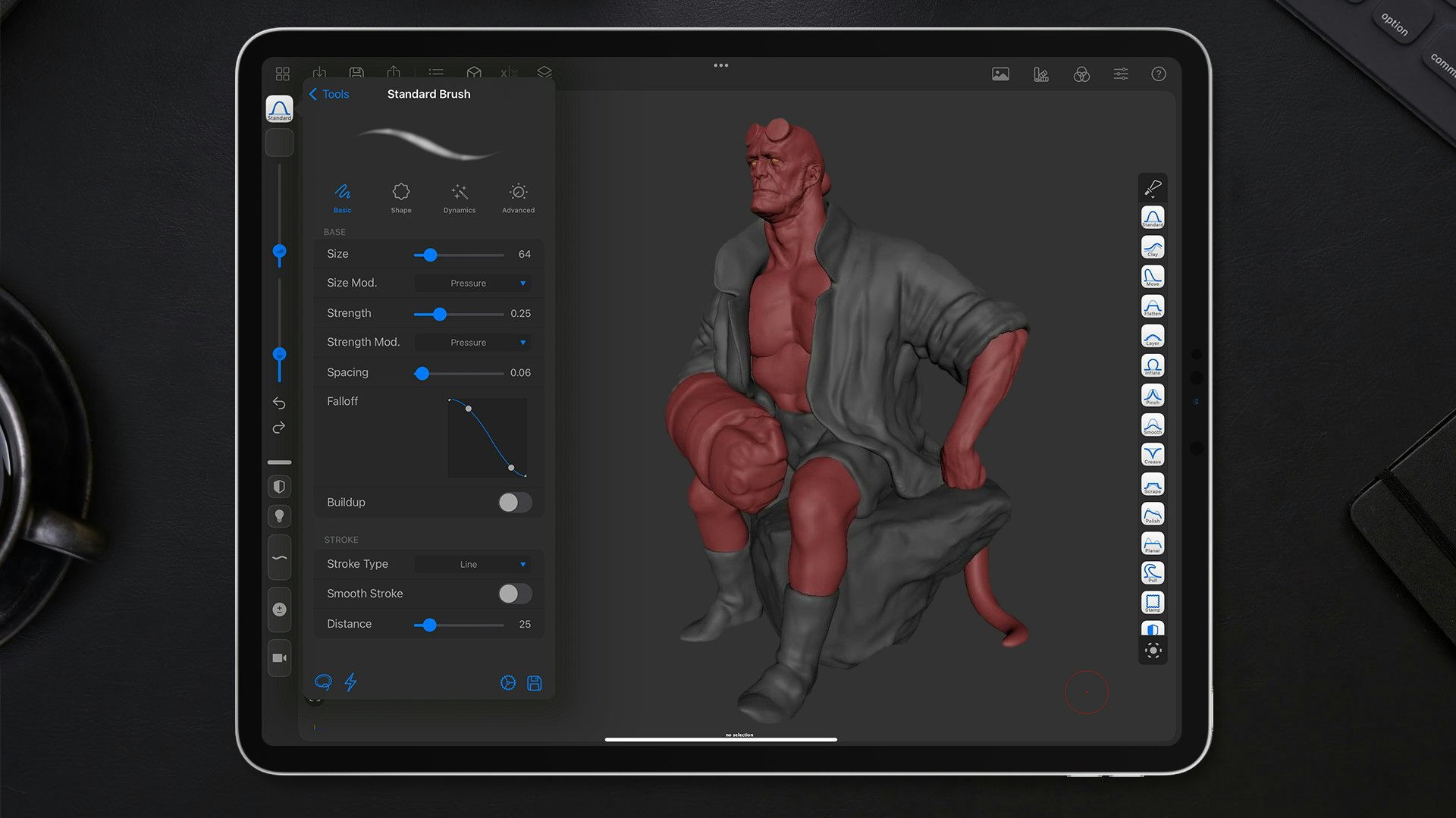
Task: Tap the share/export icon in top toolbar
Action: 394,72
